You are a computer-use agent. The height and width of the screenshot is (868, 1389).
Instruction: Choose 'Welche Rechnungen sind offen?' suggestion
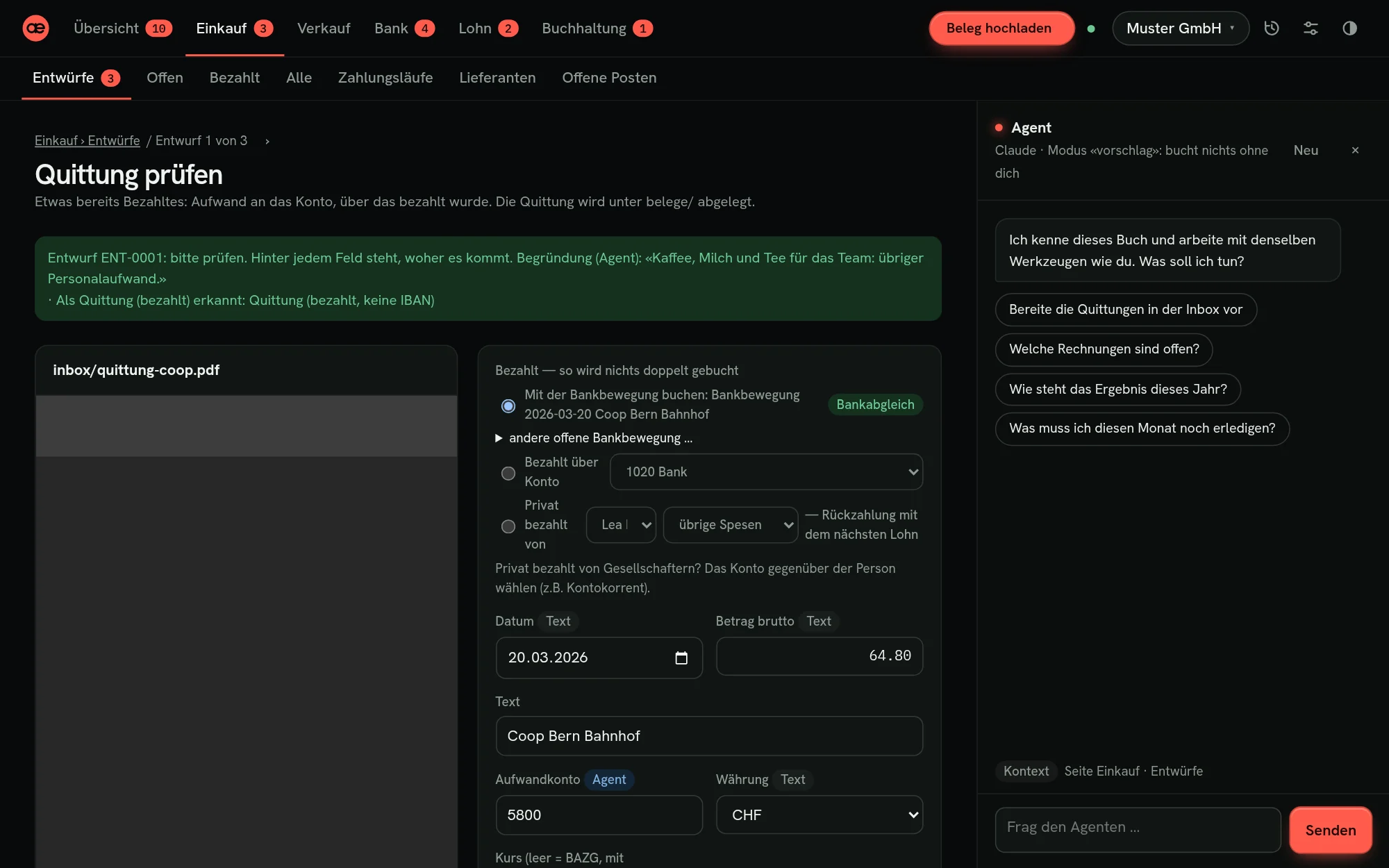(x=1104, y=349)
